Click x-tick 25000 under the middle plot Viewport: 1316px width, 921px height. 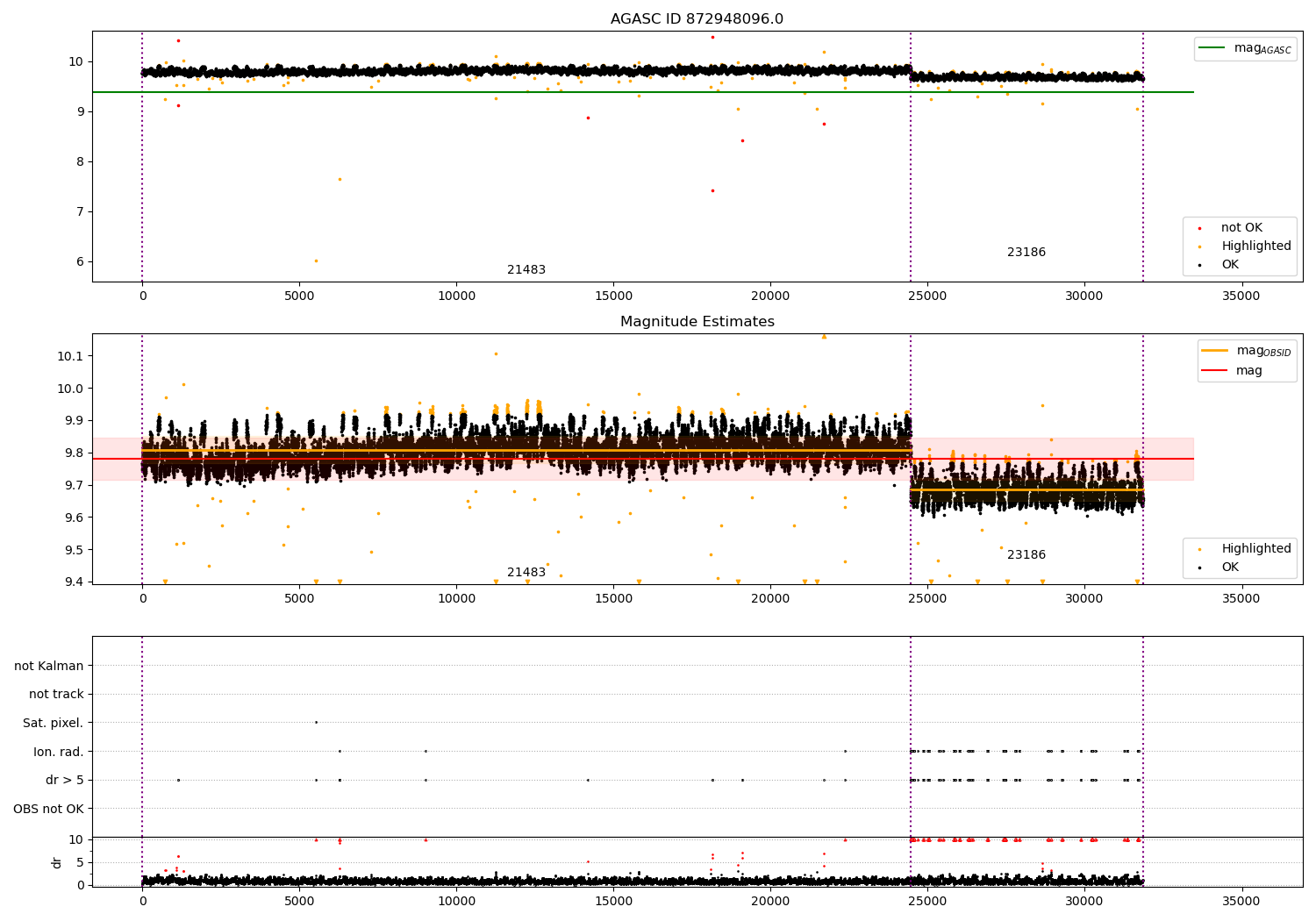coord(927,599)
